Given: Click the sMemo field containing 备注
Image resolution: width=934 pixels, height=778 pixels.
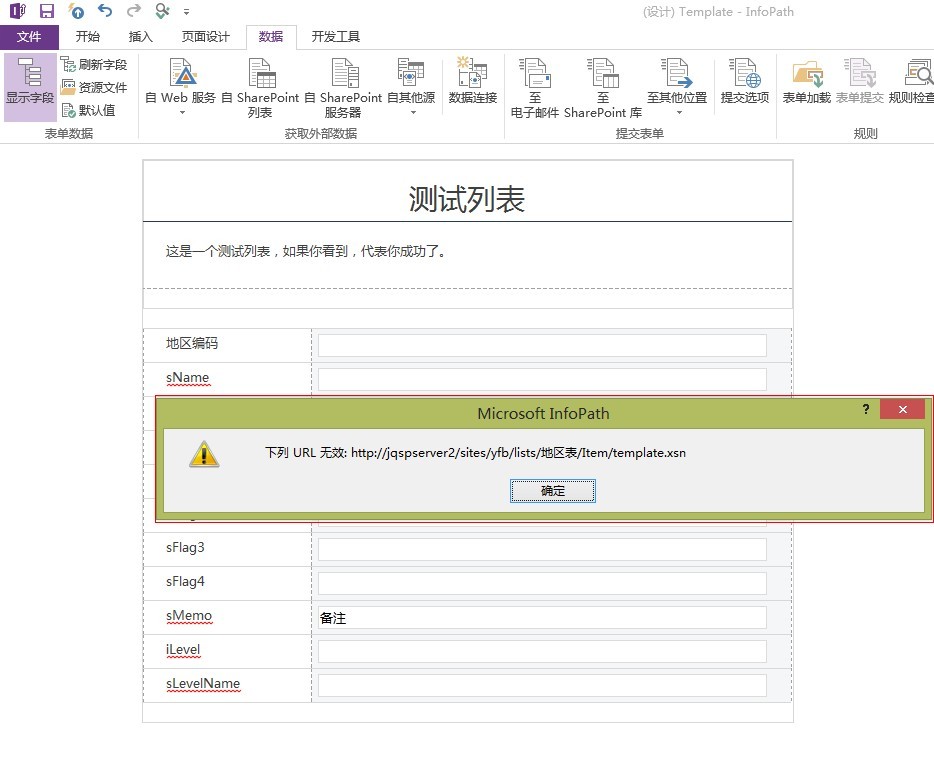Looking at the screenshot, I should (542, 618).
